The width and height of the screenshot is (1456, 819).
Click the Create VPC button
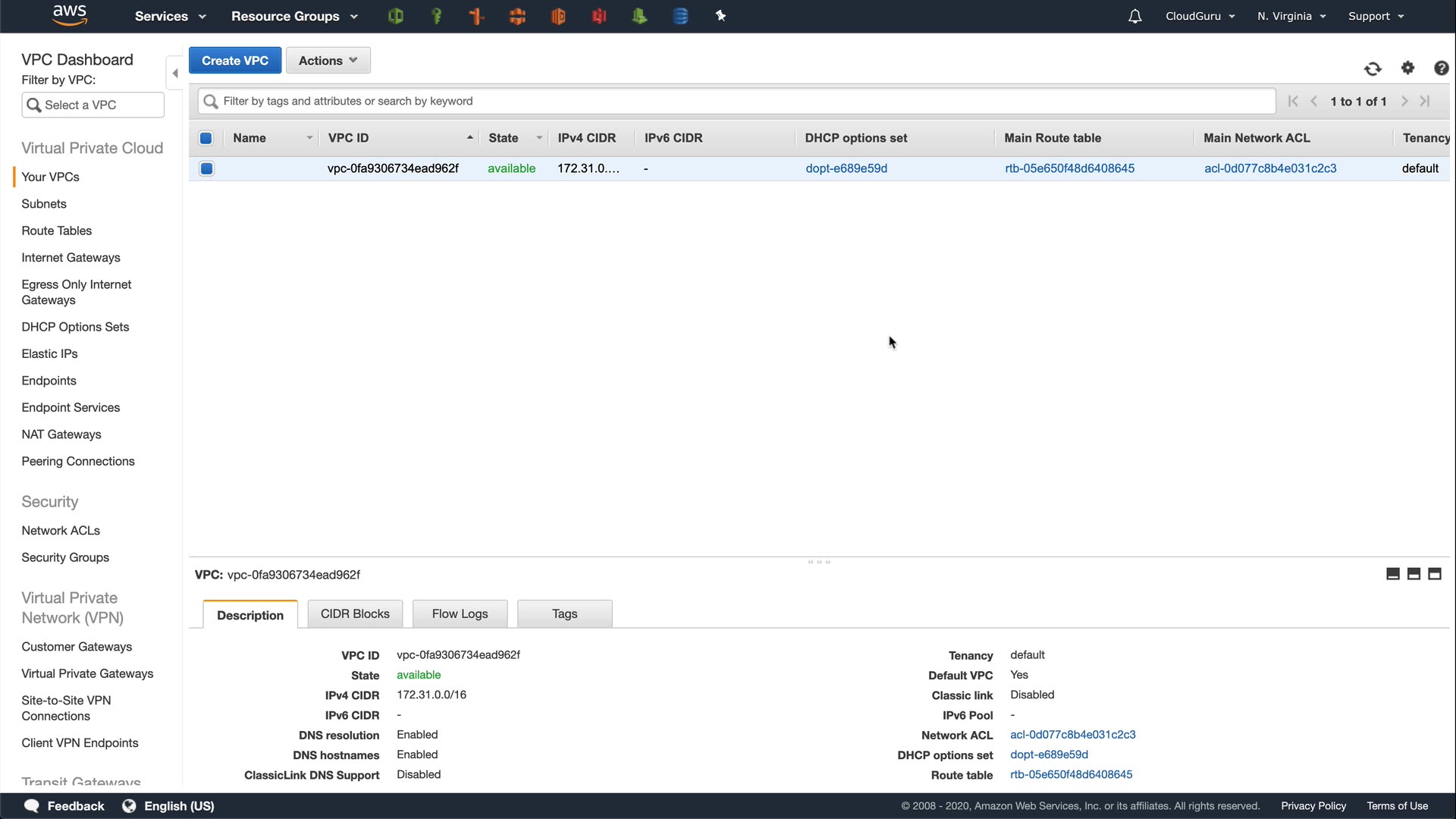[235, 61]
